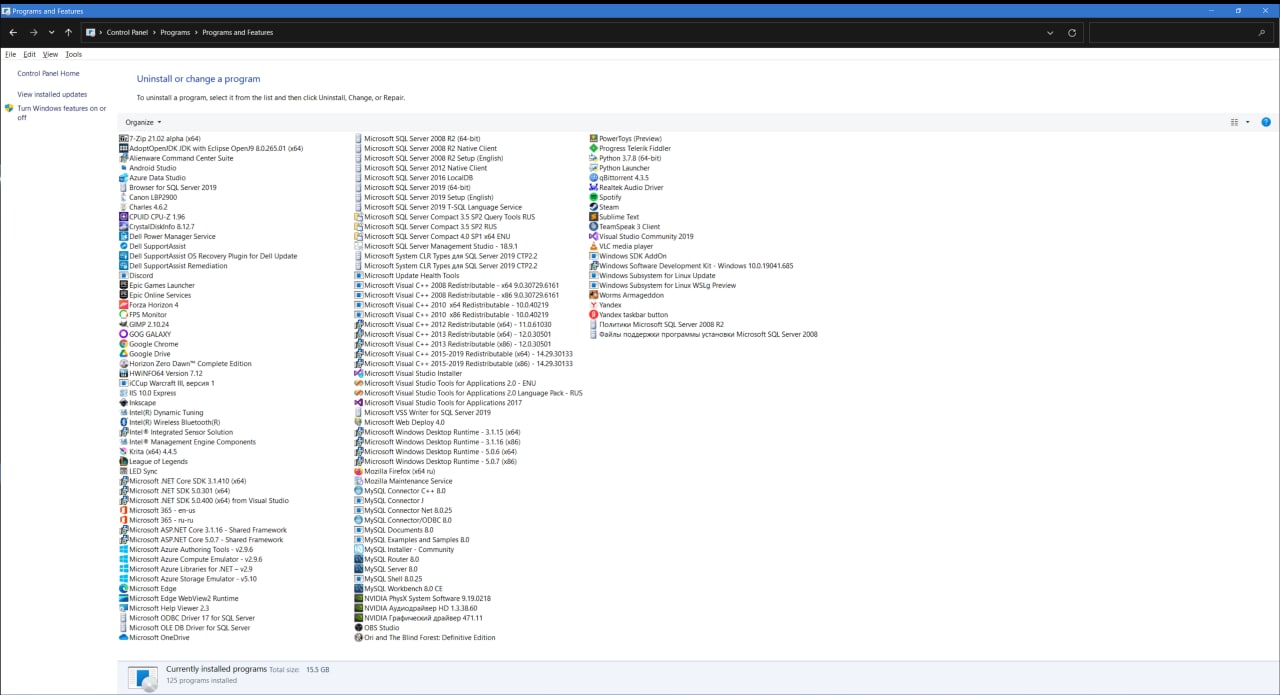
Task: Click the Discord program icon
Action: (x=124, y=276)
